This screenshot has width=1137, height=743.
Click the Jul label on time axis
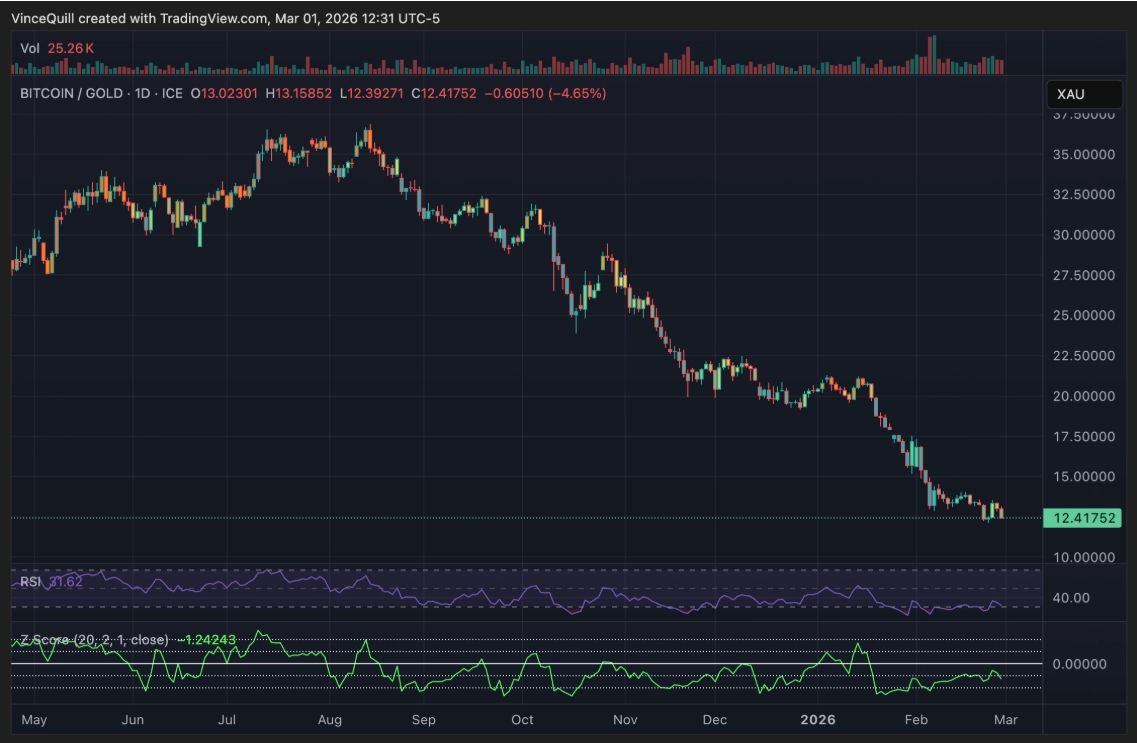point(227,720)
